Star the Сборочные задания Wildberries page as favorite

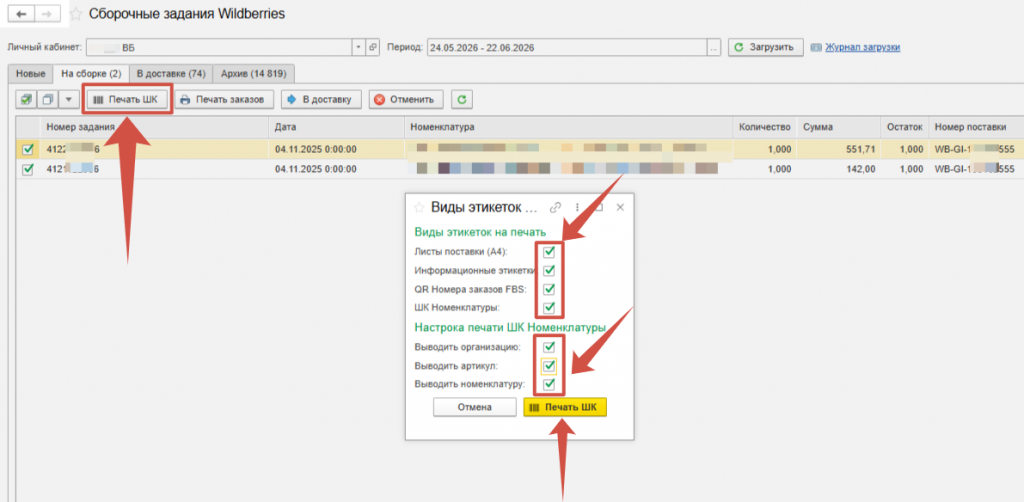(x=76, y=14)
